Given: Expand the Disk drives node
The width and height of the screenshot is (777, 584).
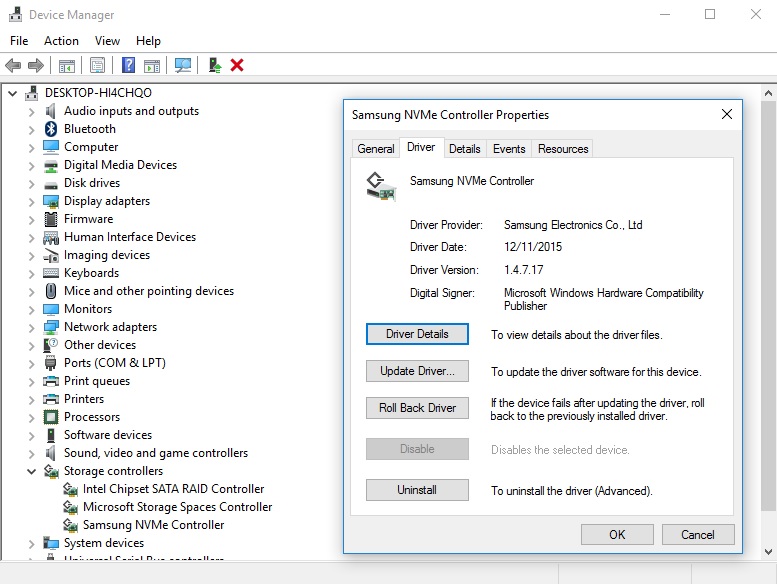Looking at the screenshot, I should tap(32, 184).
